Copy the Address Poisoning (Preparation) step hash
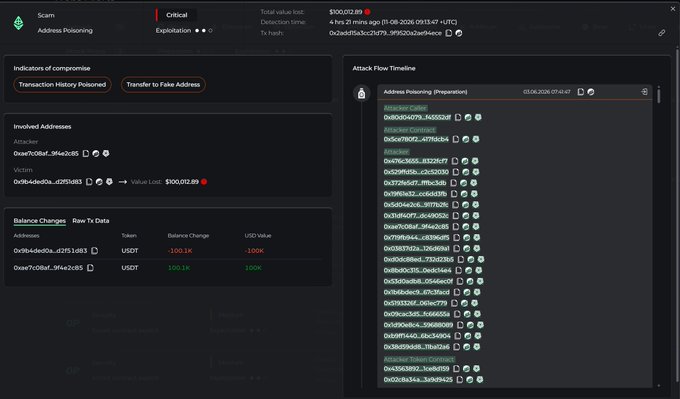Image resolution: width=680 pixels, height=399 pixels. pyautogui.click(x=581, y=92)
